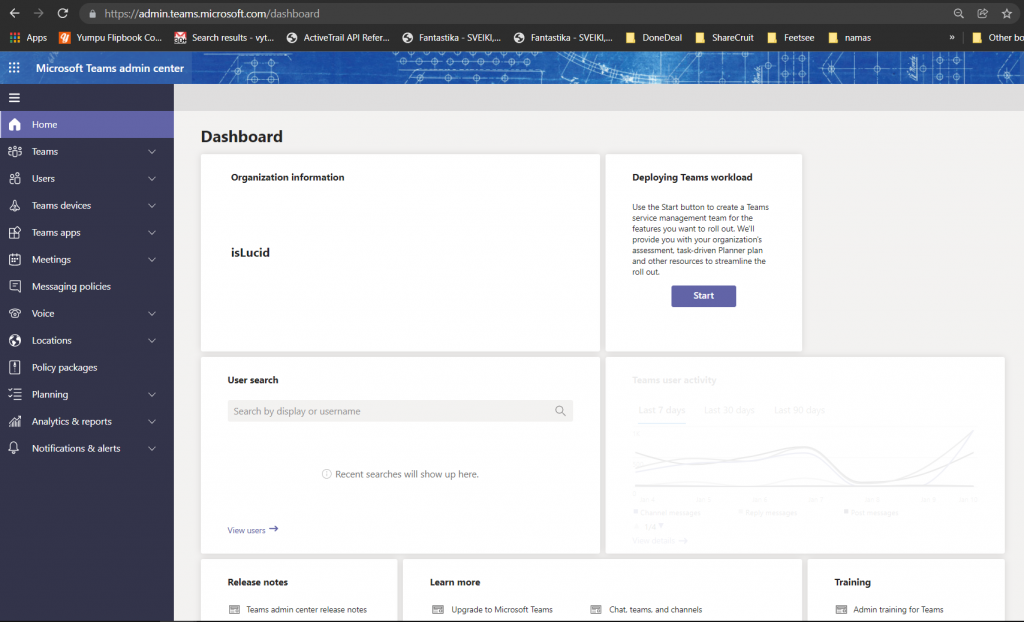Open Teams admin center release notes link
This screenshot has height=622, width=1024.
click(x=306, y=610)
